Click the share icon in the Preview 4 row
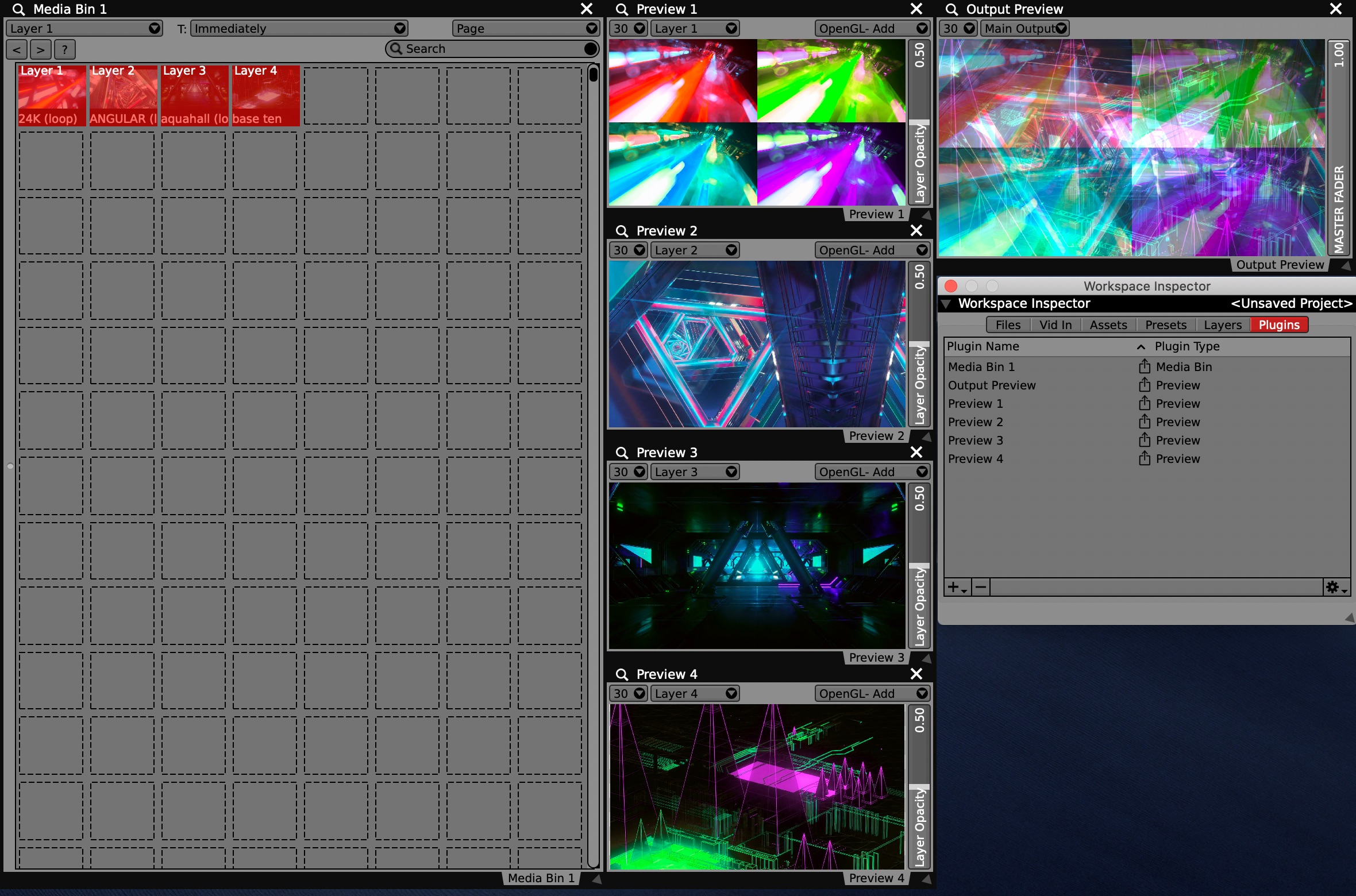Image resolution: width=1356 pixels, height=896 pixels. pos(1145,458)
